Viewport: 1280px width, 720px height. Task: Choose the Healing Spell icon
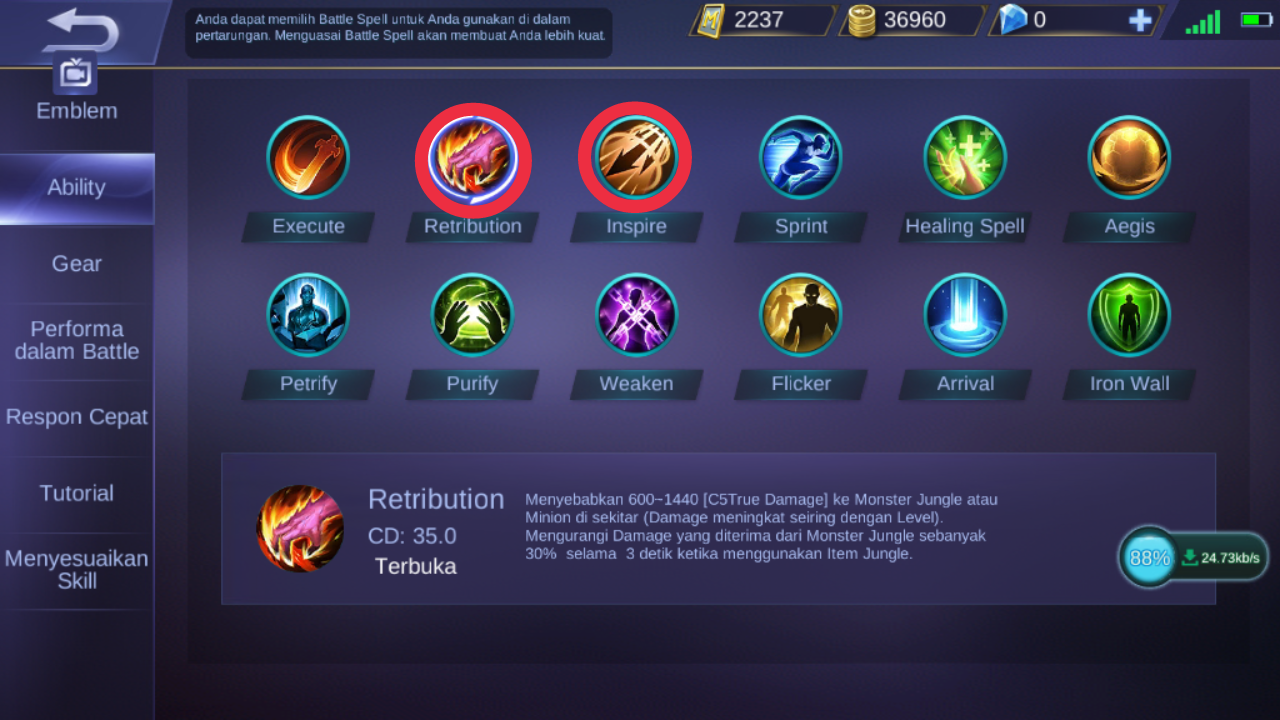(965, 158)
